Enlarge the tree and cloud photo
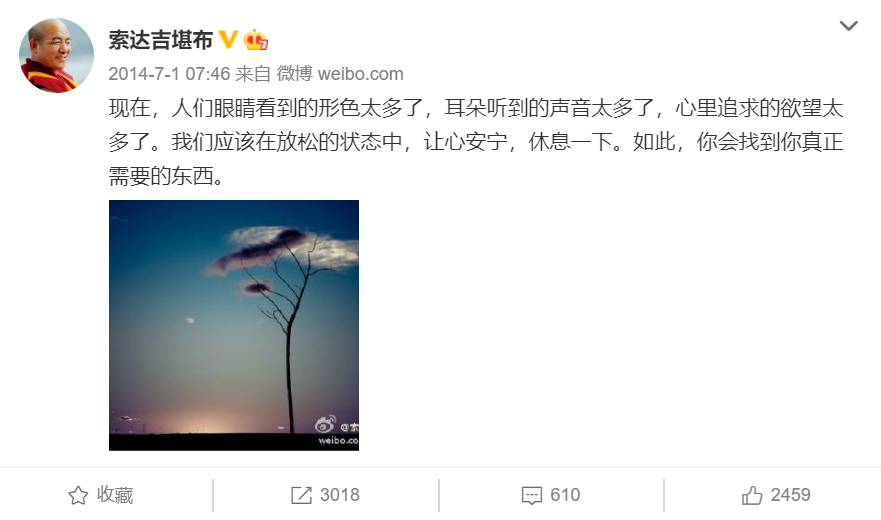The height and width of the screenshot is (520, 881). click(234, 325)
